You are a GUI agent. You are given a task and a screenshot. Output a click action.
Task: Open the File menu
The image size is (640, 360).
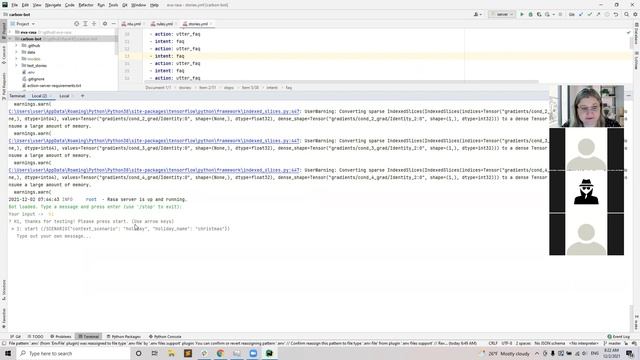pos(14,5)
